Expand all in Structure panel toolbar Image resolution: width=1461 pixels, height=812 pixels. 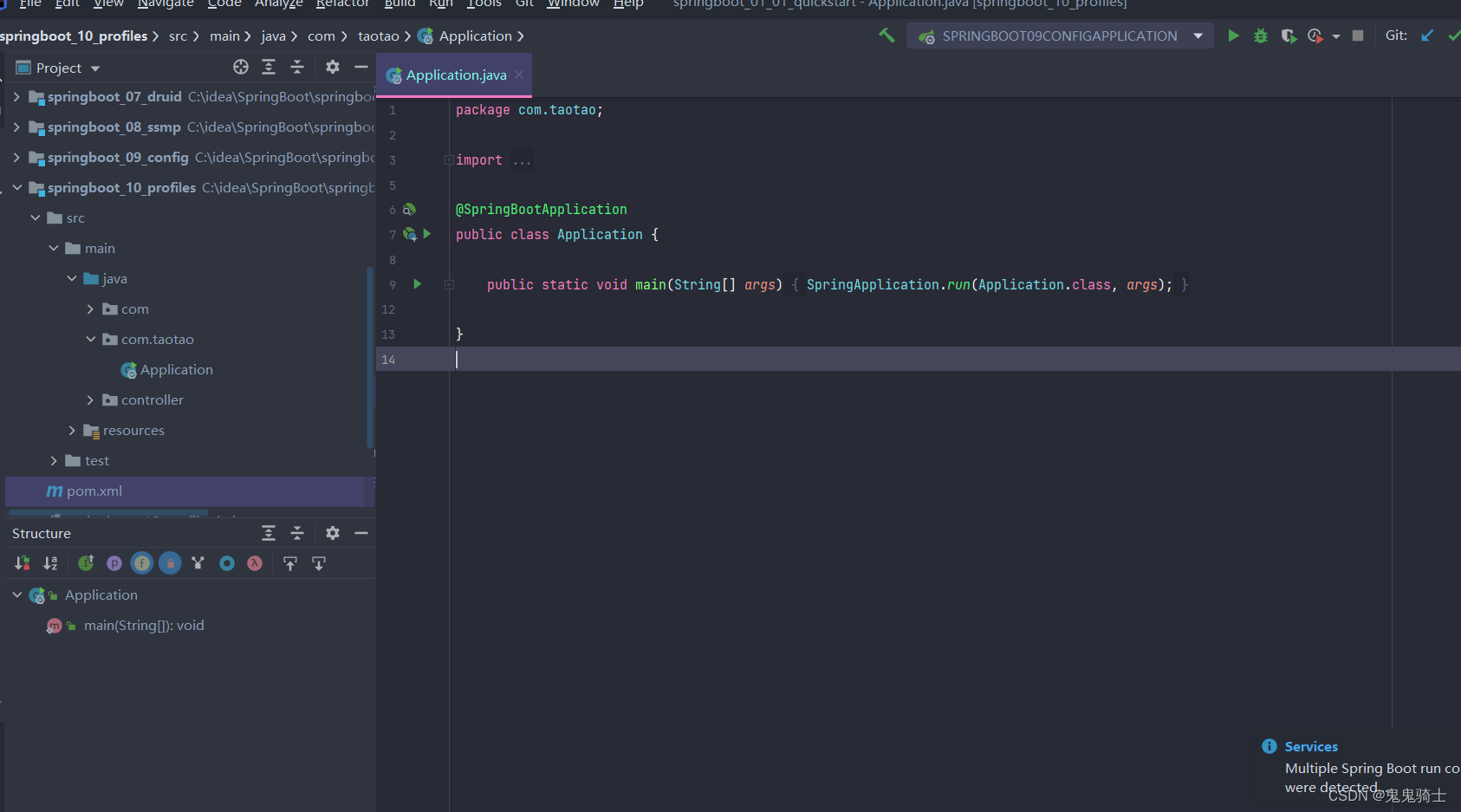pyautogui.click(x=269, y=533)
